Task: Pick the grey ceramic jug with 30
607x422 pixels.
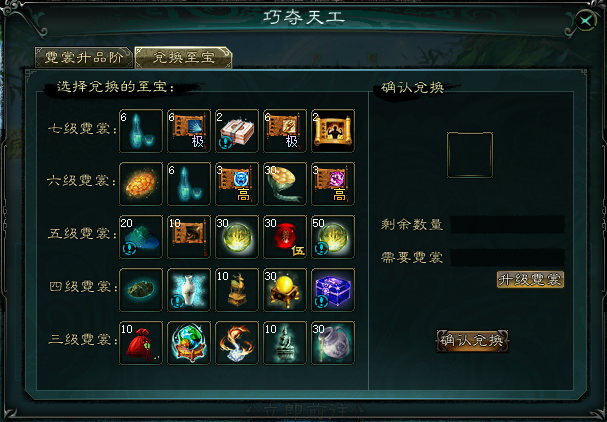Action: coord(333,343)
